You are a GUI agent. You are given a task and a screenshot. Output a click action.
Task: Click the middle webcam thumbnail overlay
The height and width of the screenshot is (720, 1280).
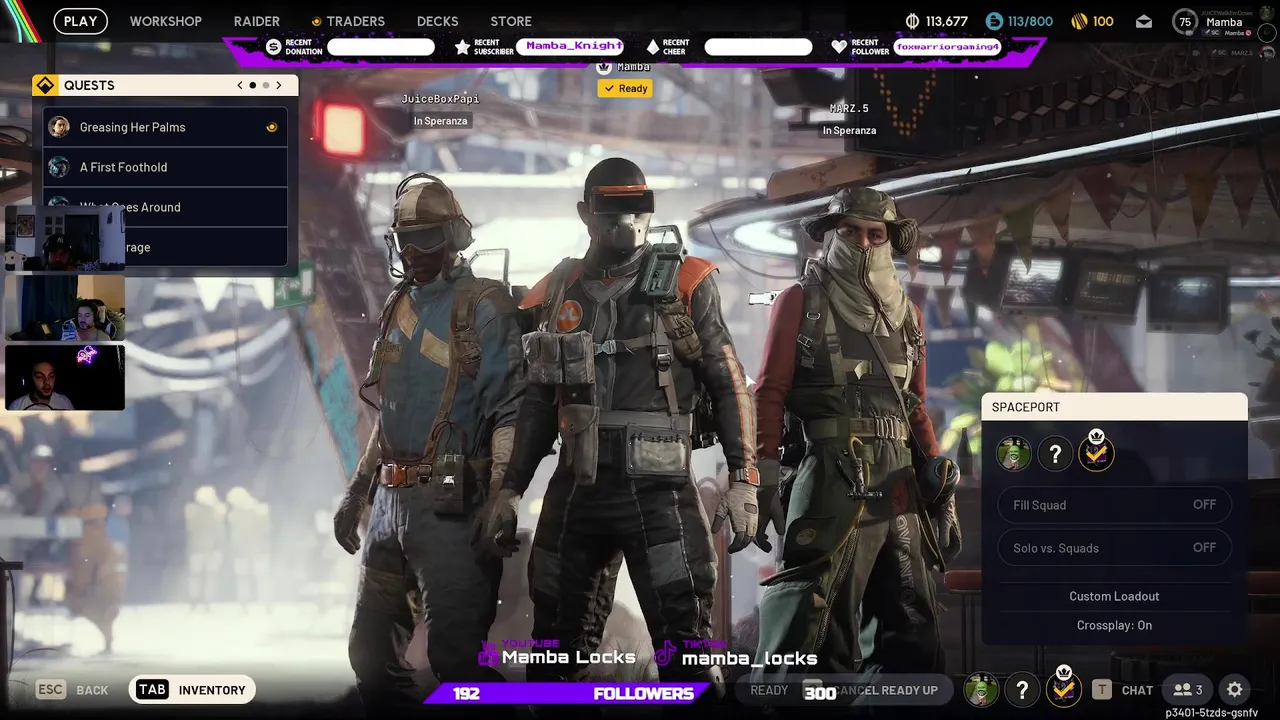pos(65,308)
